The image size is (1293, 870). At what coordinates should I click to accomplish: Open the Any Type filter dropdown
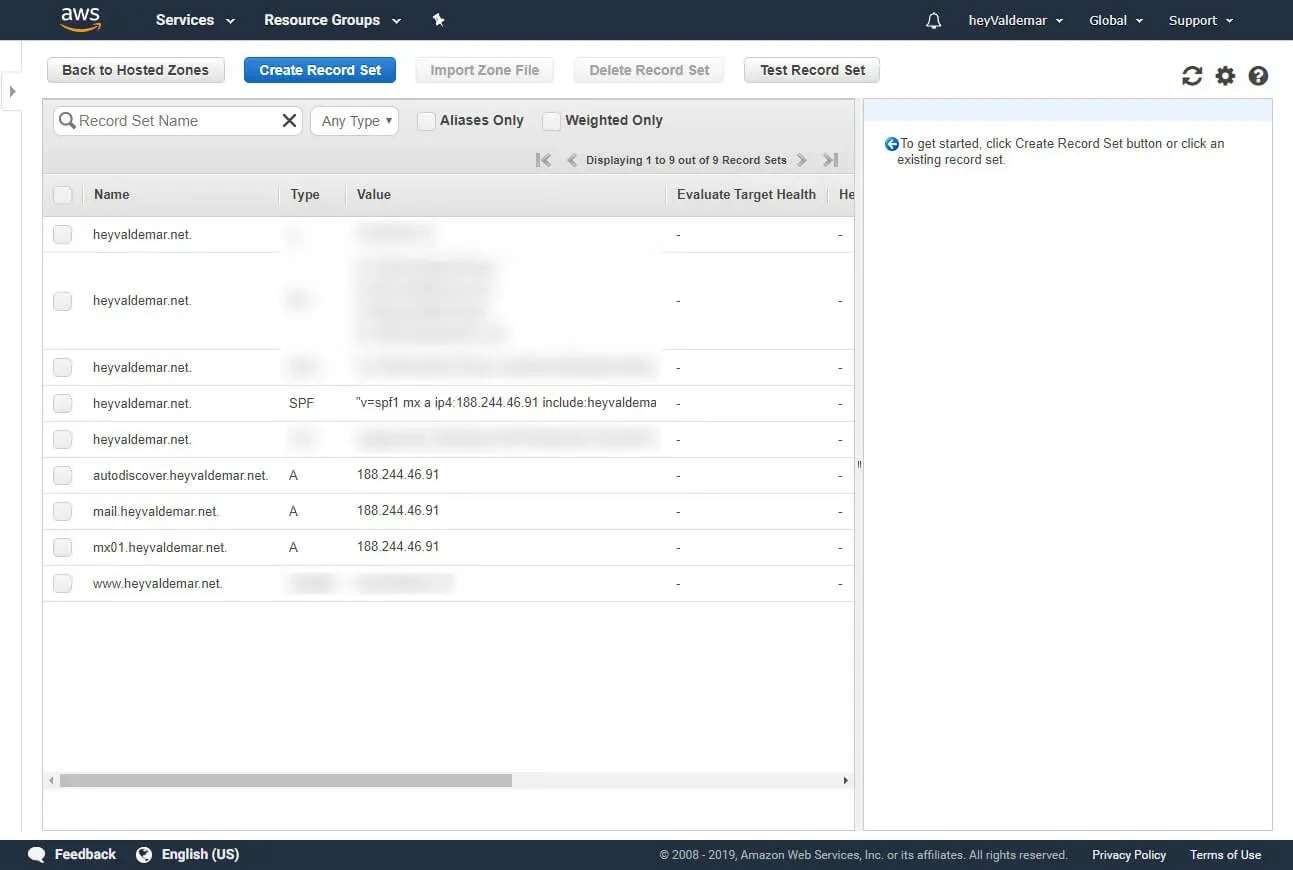pos(355,121)
